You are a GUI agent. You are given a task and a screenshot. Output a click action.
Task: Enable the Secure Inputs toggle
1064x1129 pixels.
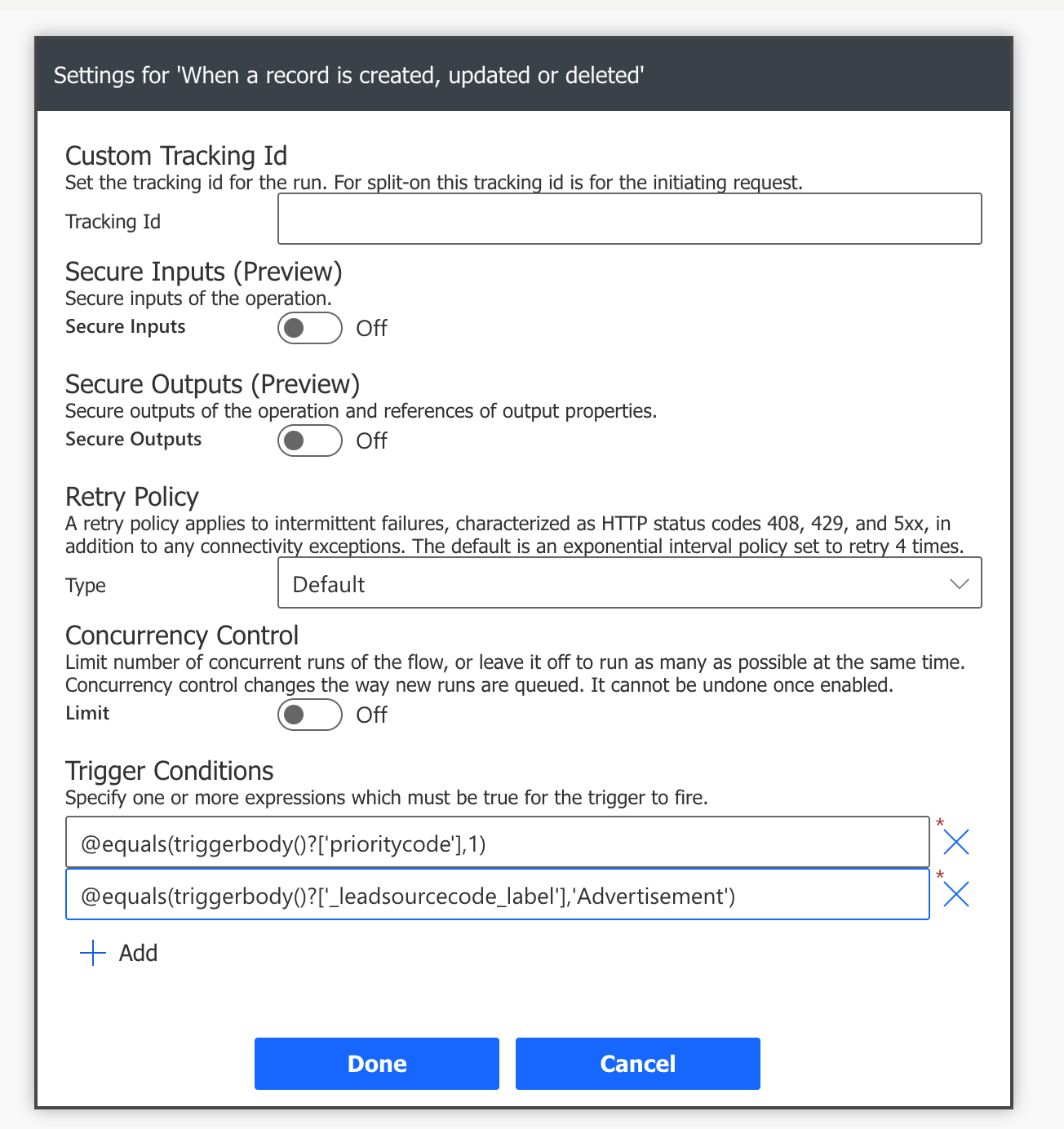pos(309,328)
